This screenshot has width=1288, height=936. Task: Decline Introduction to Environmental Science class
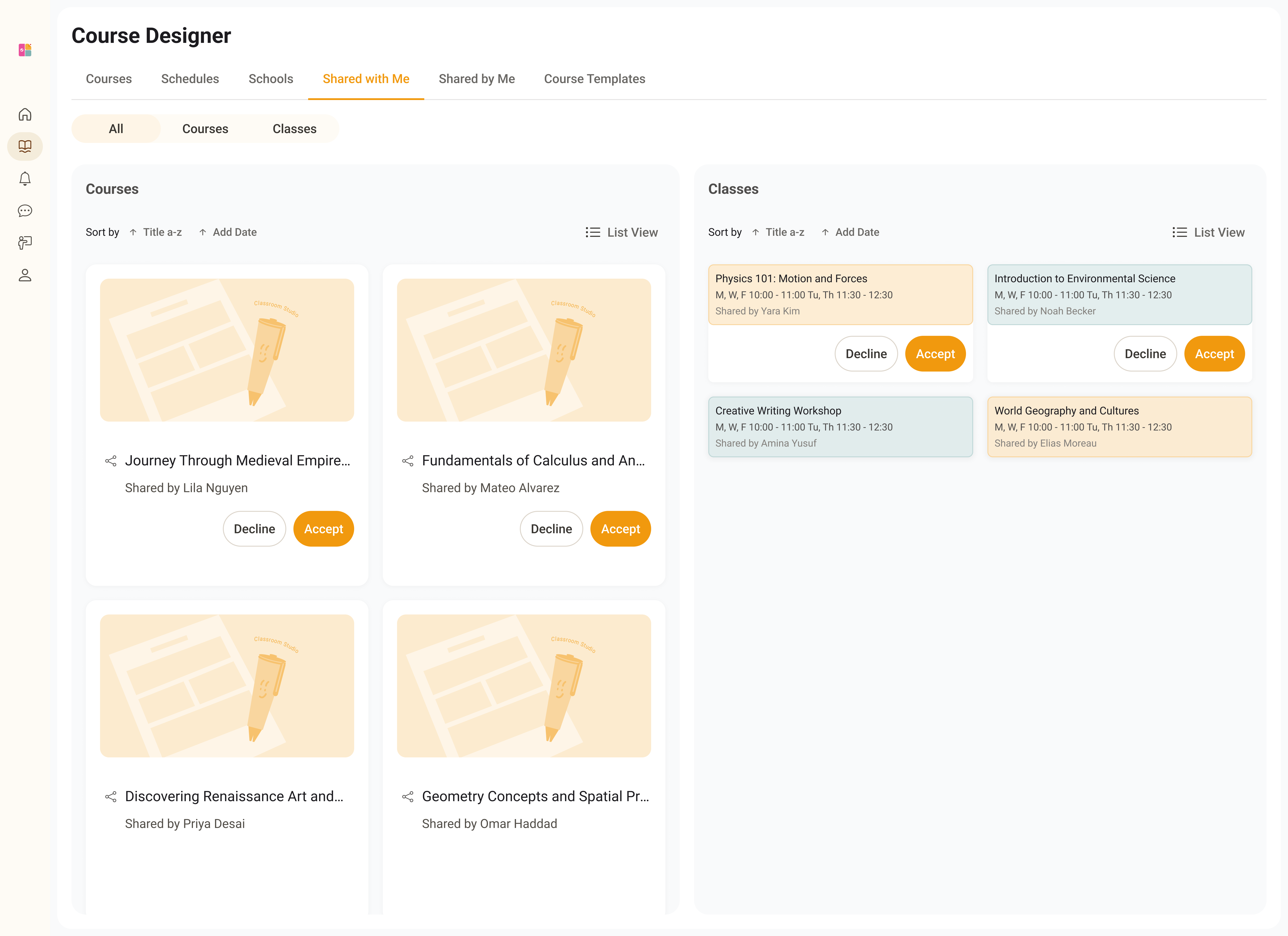coord(1146,354)
